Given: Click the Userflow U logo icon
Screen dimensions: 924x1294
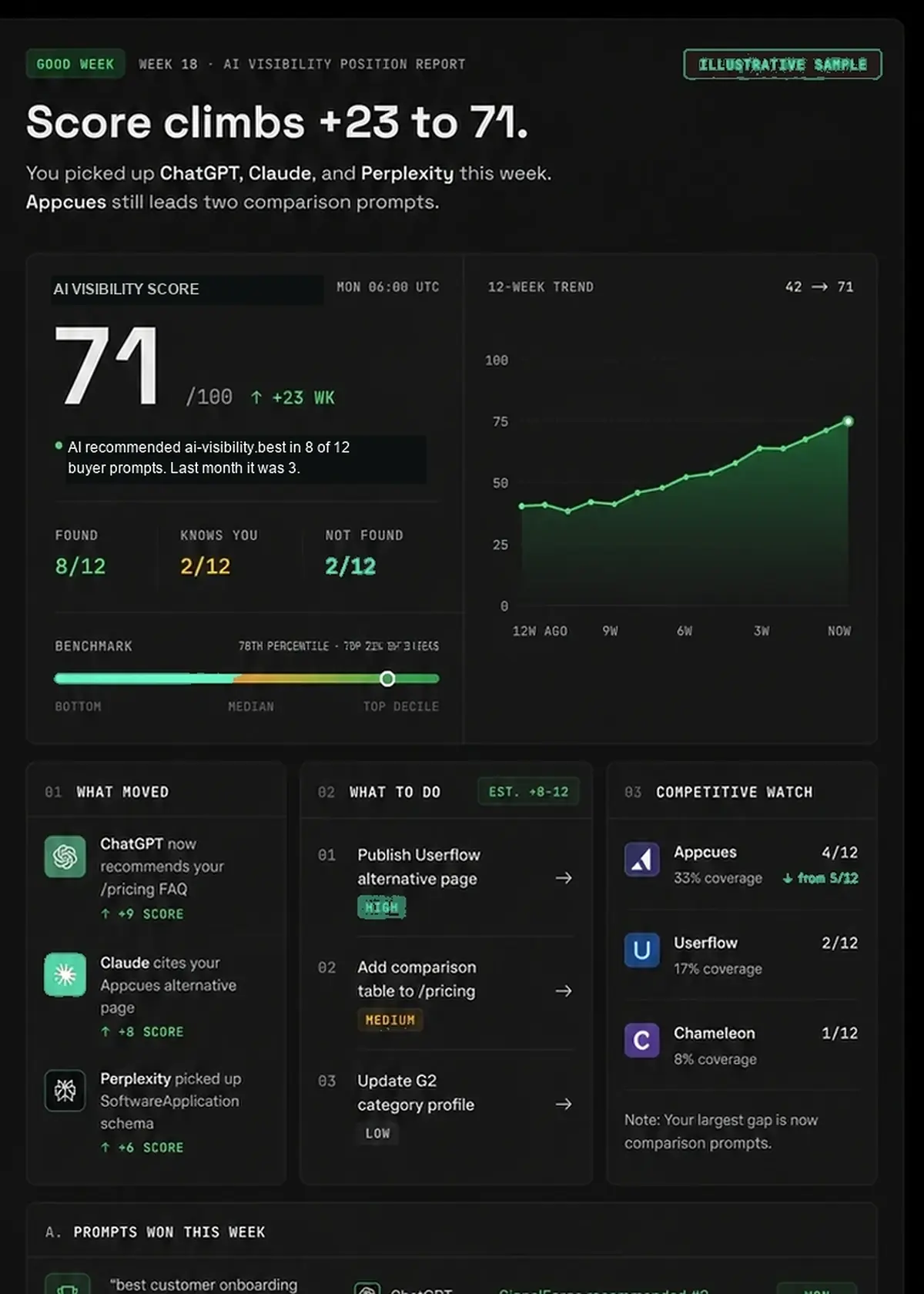Looking at the screenshot, I should coord(642,950).
